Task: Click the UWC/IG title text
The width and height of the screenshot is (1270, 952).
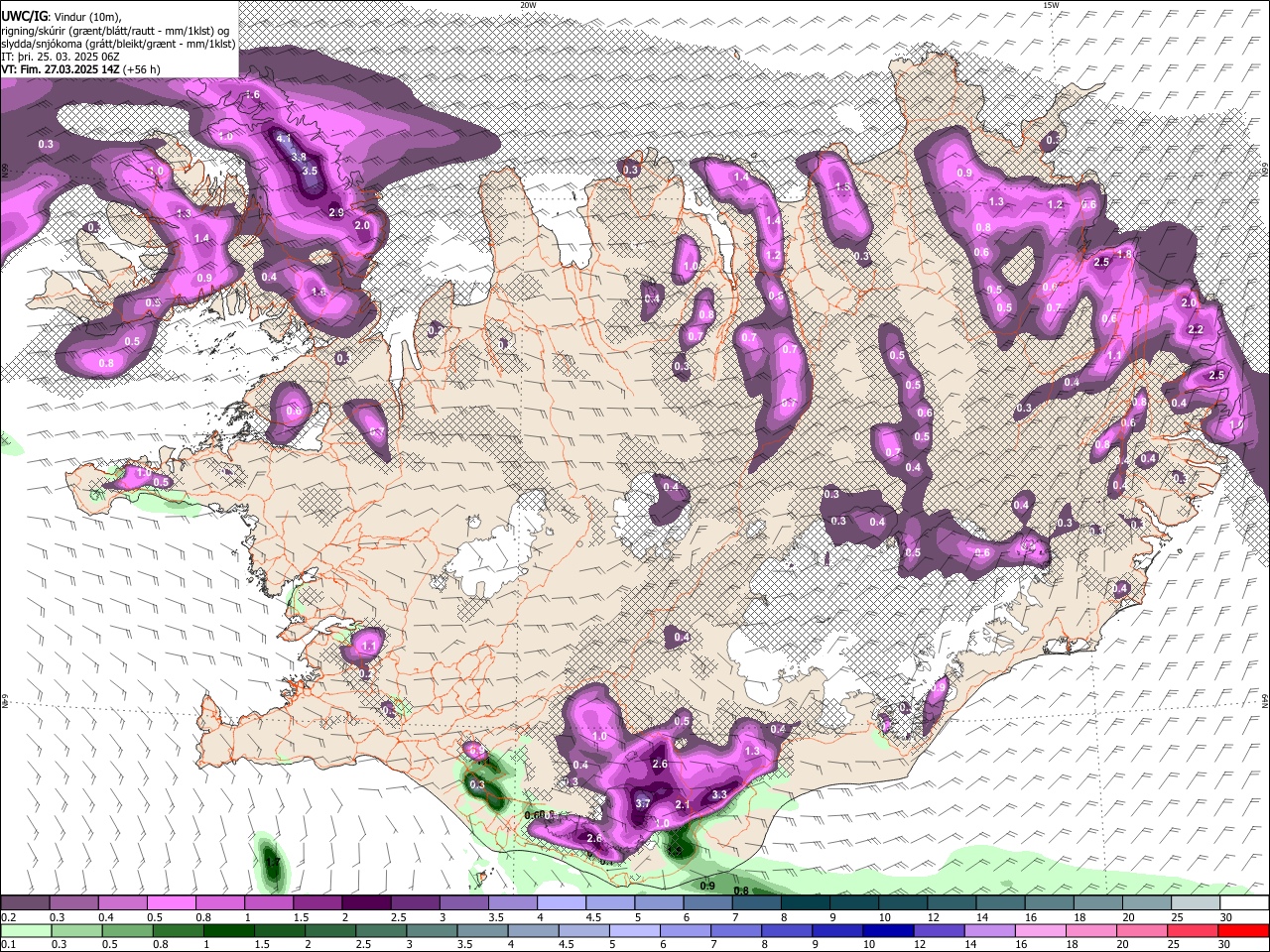Action: click(23, 16)
